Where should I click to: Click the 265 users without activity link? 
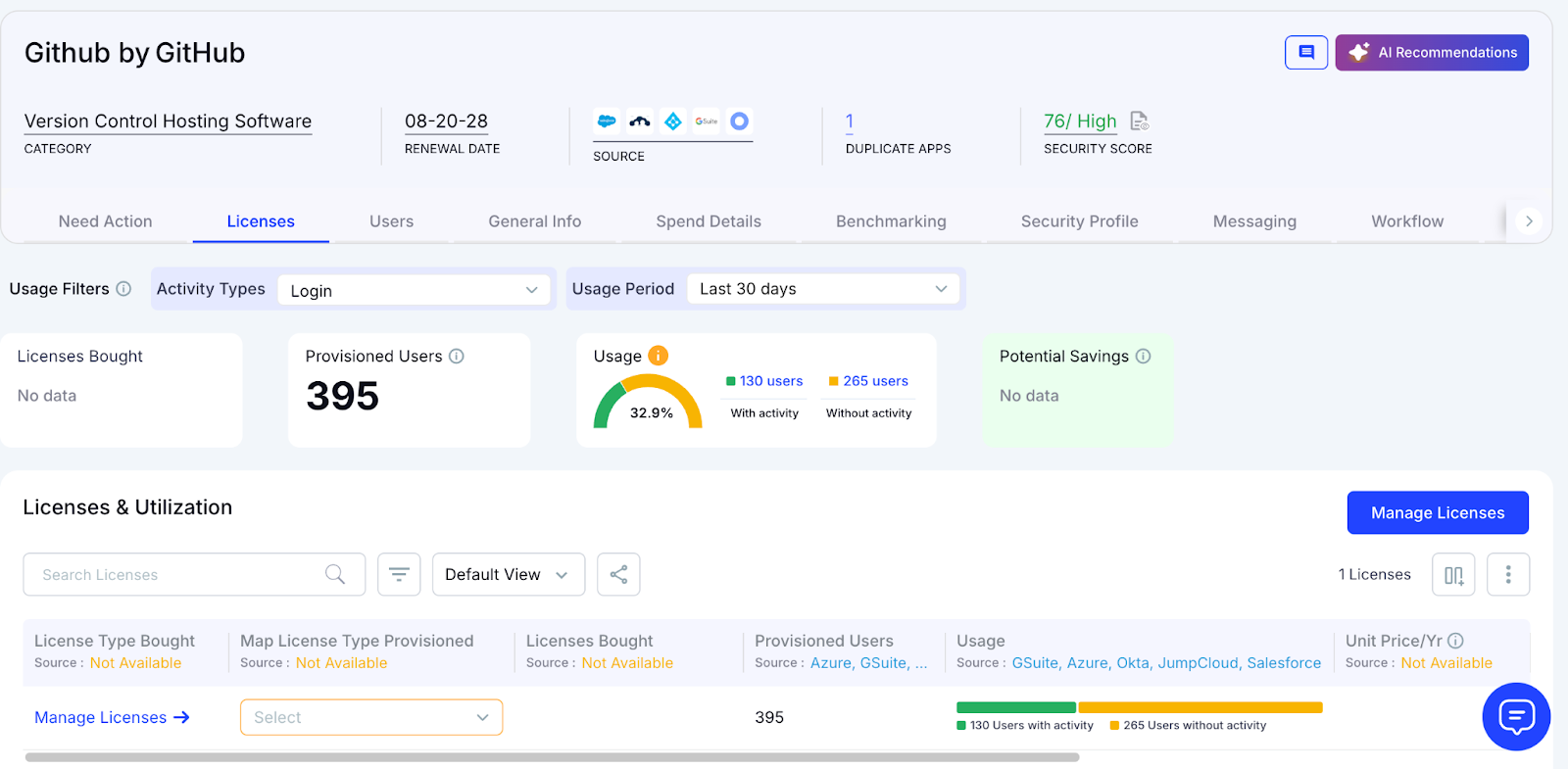[x=876, y=381]
